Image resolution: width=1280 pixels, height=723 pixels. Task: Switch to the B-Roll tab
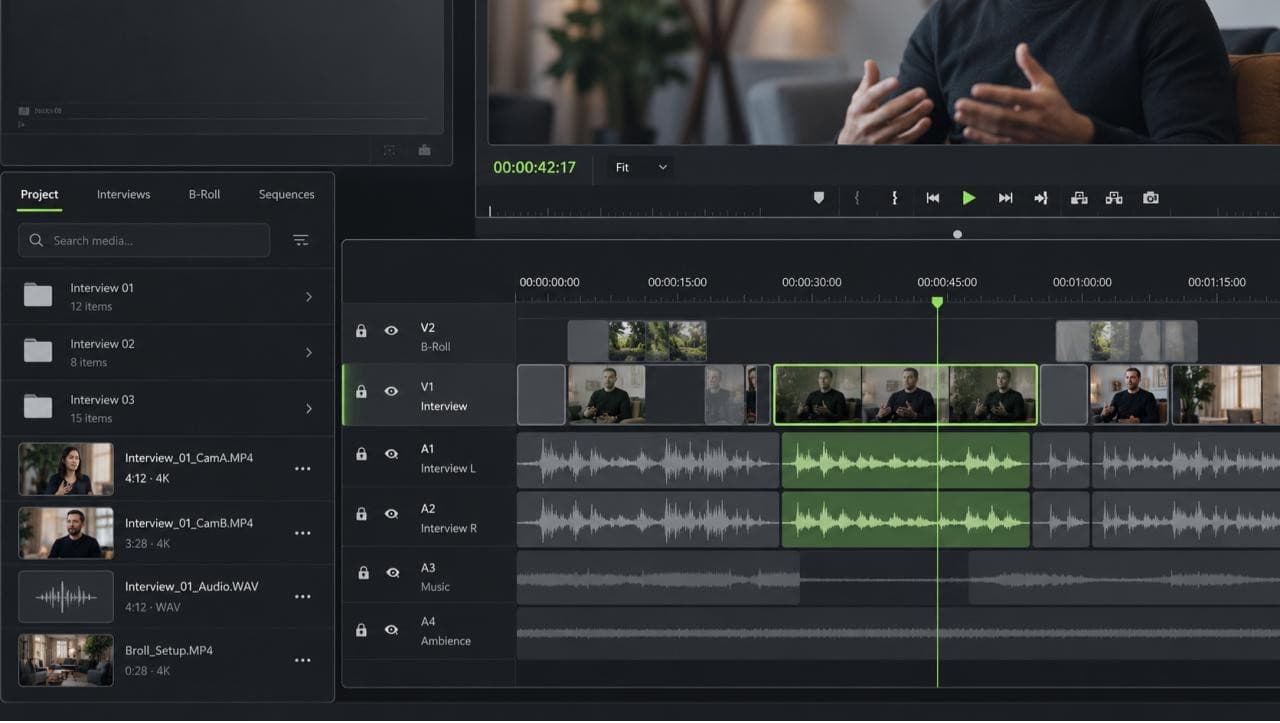tap(204, 194)
